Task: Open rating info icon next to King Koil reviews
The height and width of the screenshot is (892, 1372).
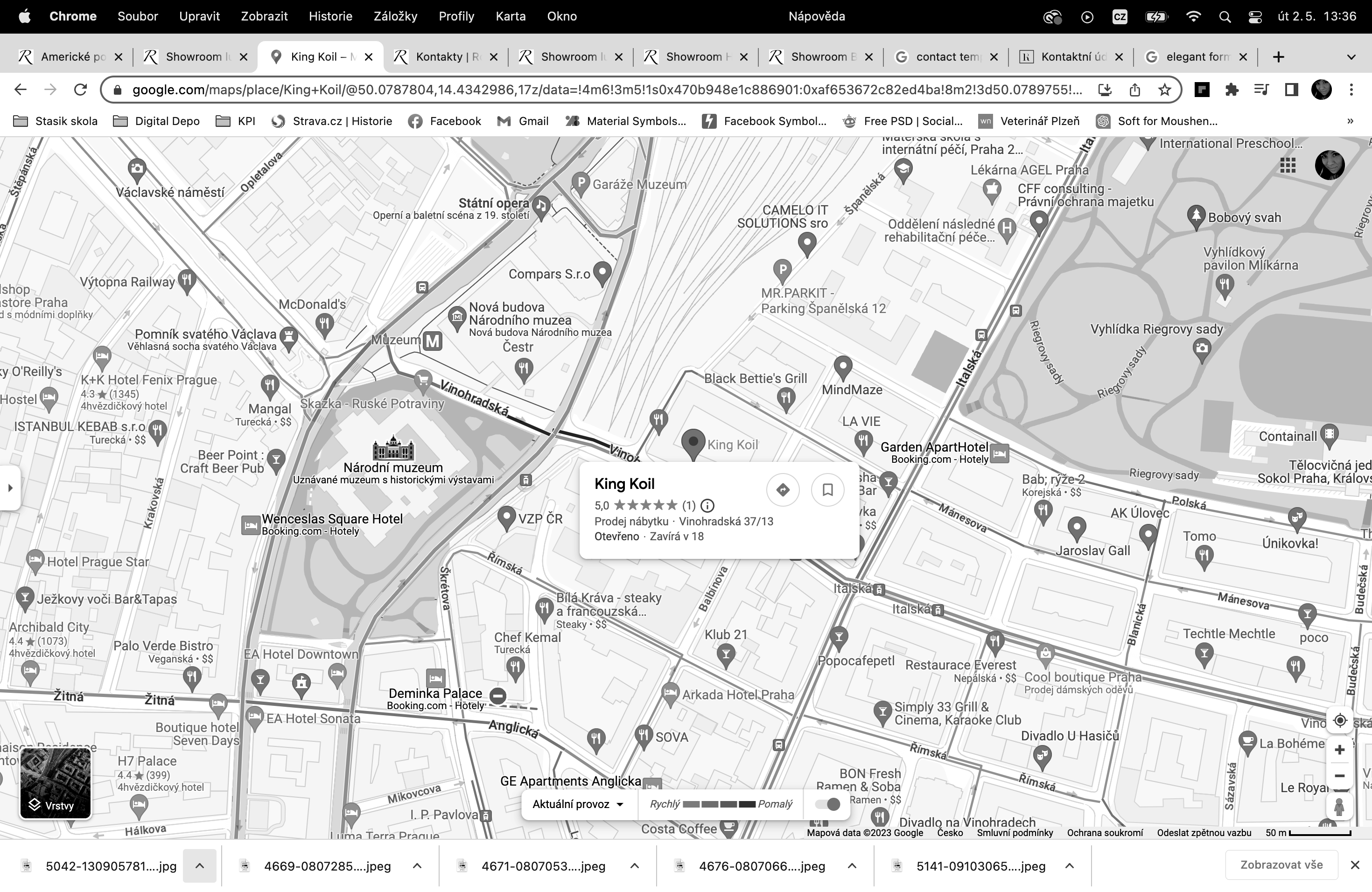Action: 707,505
